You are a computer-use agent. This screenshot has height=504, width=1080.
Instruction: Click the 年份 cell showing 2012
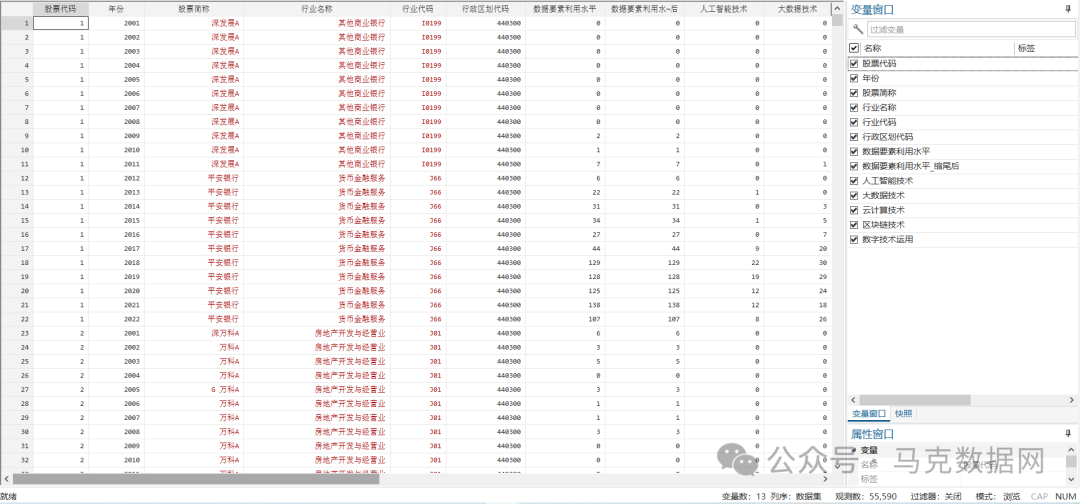coord(116,178)
